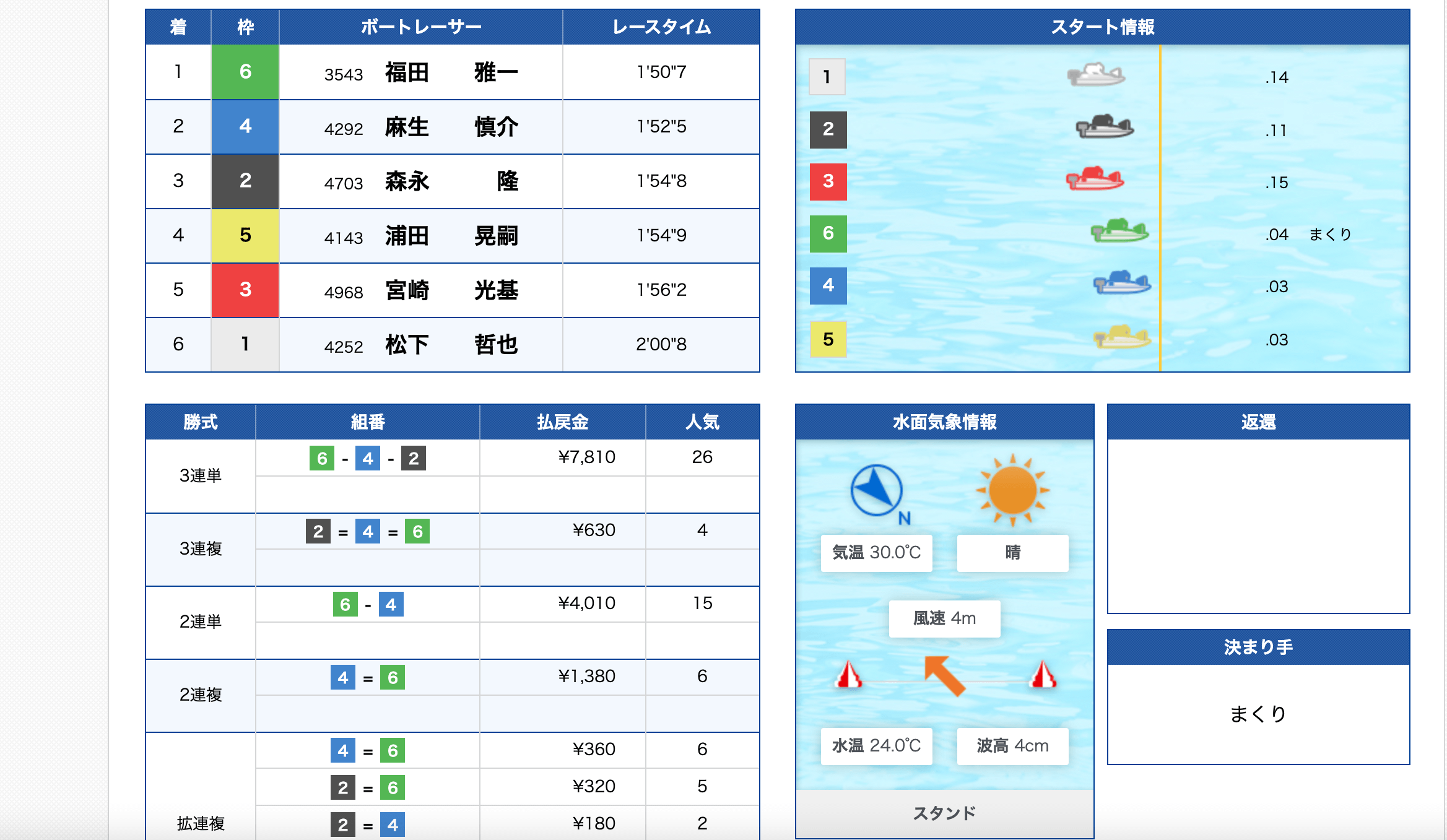Click the sunny weather sun icon
The height and width of the screenshot is (840, 1447).
[1012, 490]
